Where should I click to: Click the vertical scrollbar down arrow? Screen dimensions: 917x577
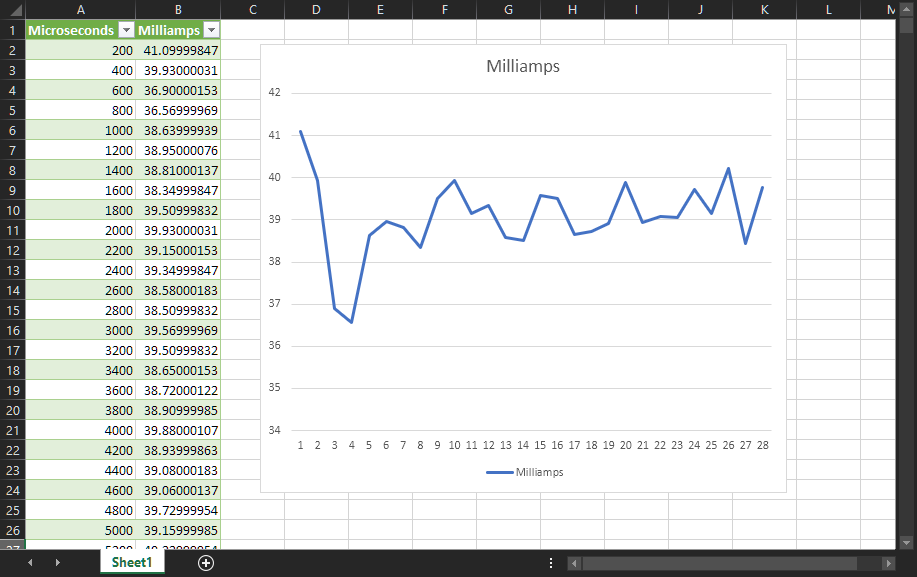(x=905, y=541)
